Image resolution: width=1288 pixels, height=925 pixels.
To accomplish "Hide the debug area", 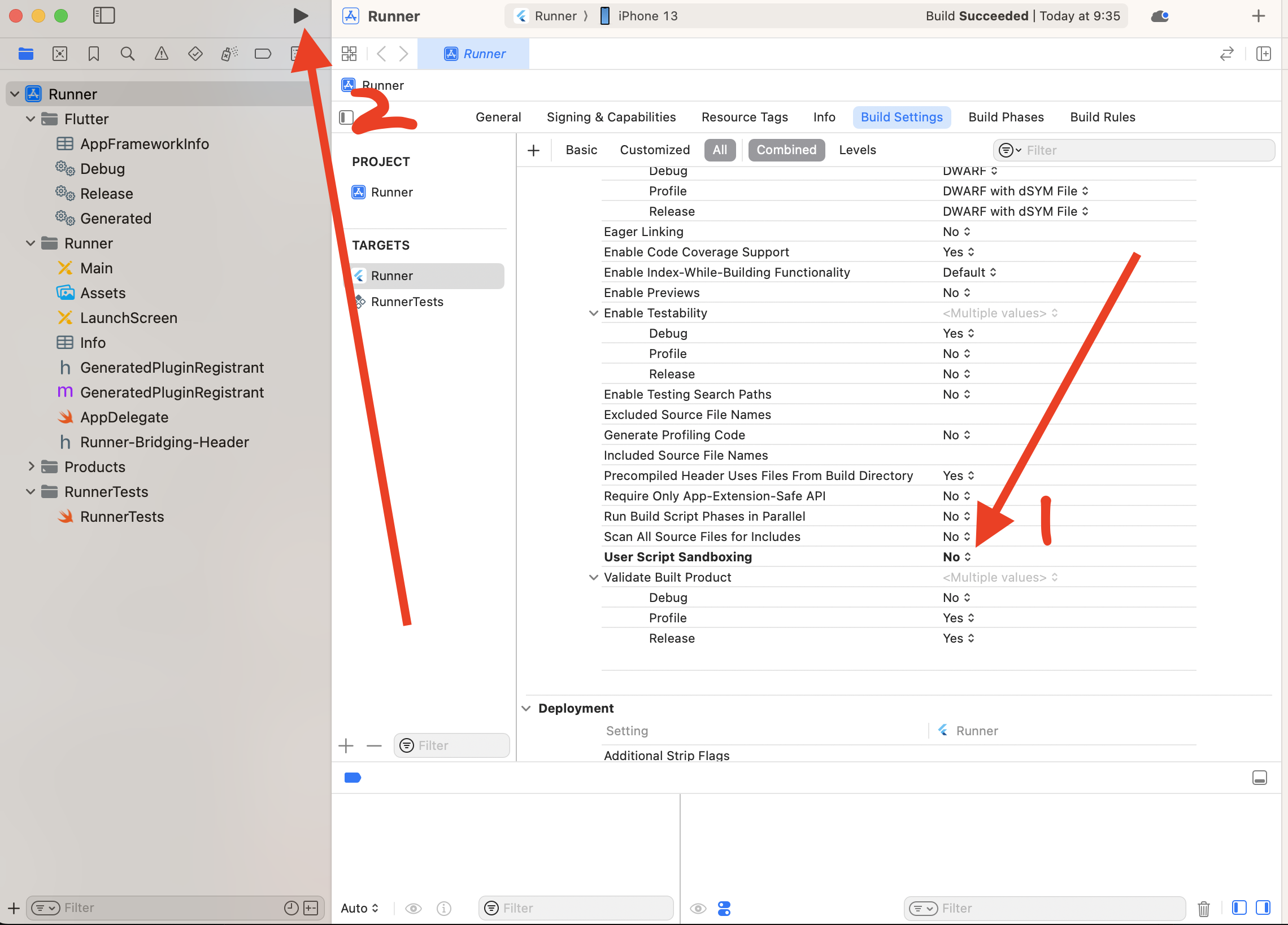I will click(x=1260, y=778).
